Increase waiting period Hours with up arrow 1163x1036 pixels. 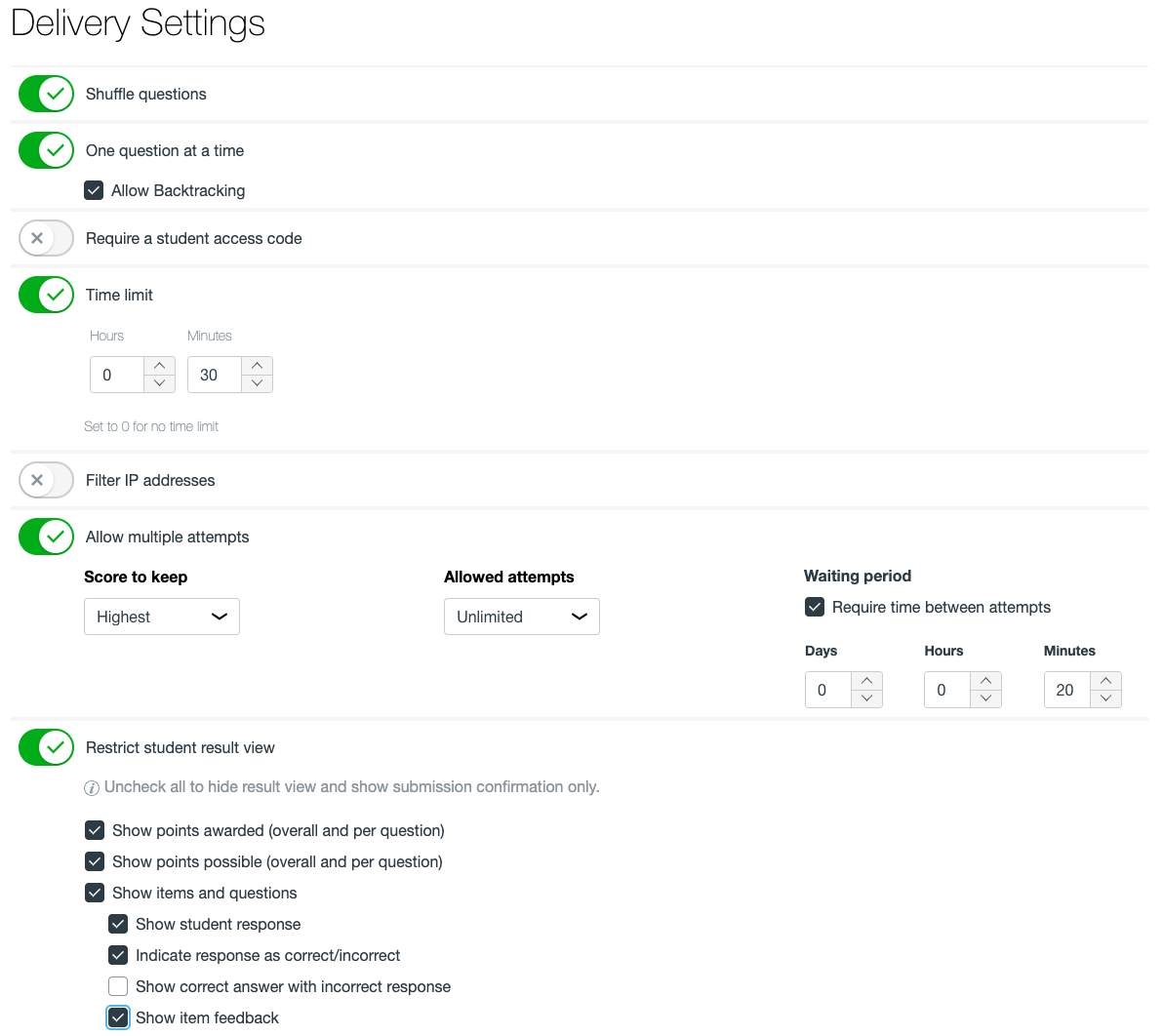coord(985,681)
